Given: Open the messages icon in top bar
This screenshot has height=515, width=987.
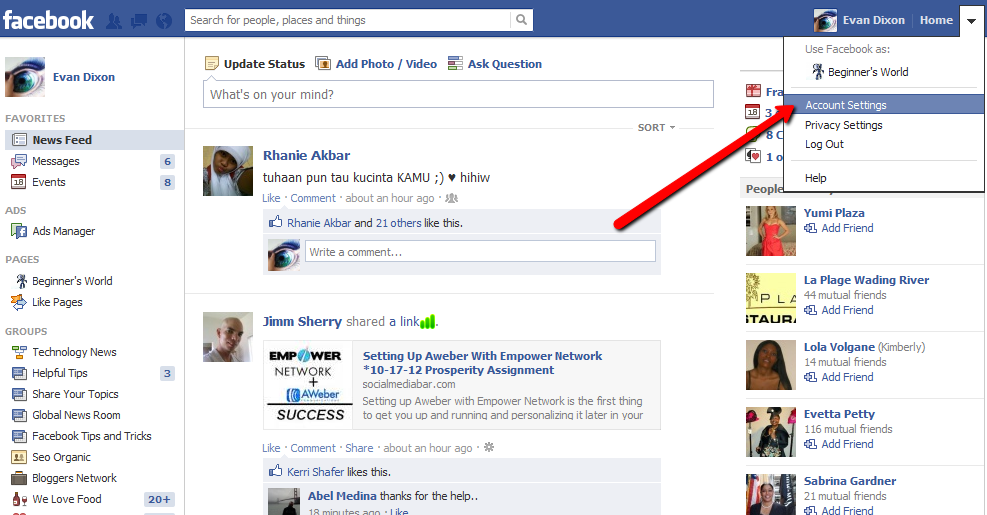Looking at the screenshot, I should pos(138,21).
